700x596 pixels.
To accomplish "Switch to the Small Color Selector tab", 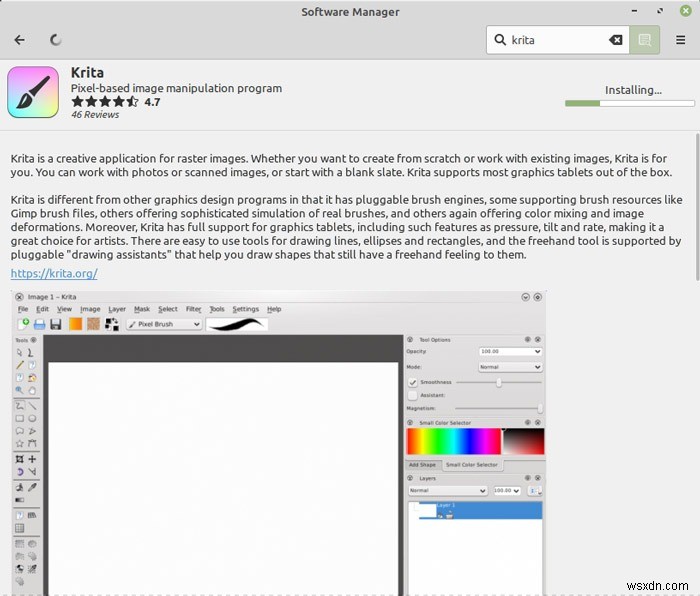I will [x=471, y=465].
